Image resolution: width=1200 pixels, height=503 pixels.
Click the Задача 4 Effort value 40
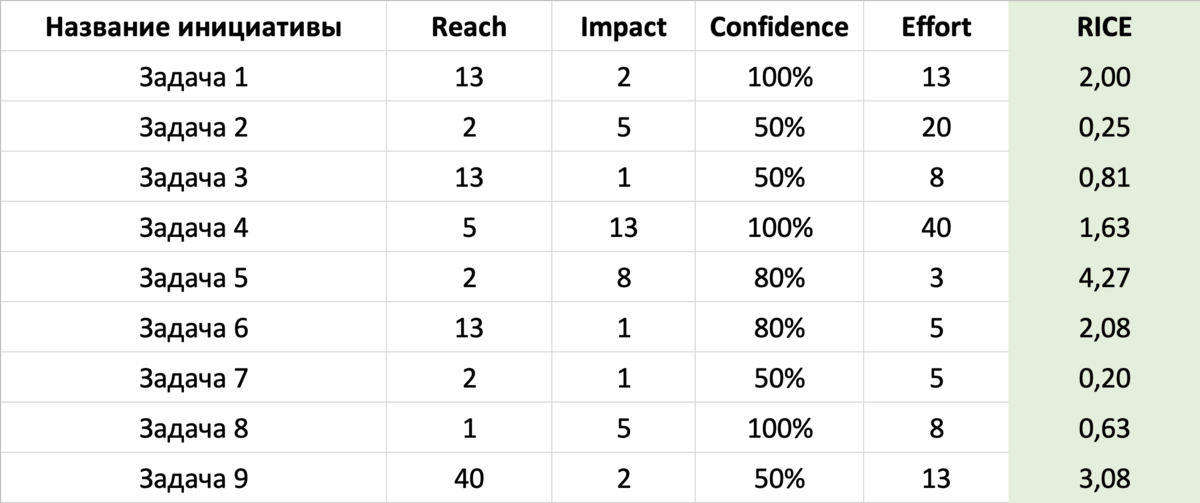(x=935, y=228)
